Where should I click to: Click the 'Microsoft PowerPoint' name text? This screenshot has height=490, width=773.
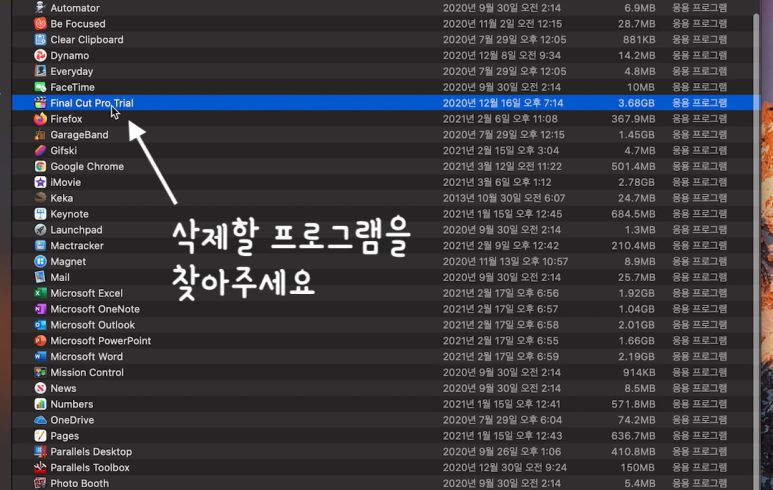pos(101,341)
